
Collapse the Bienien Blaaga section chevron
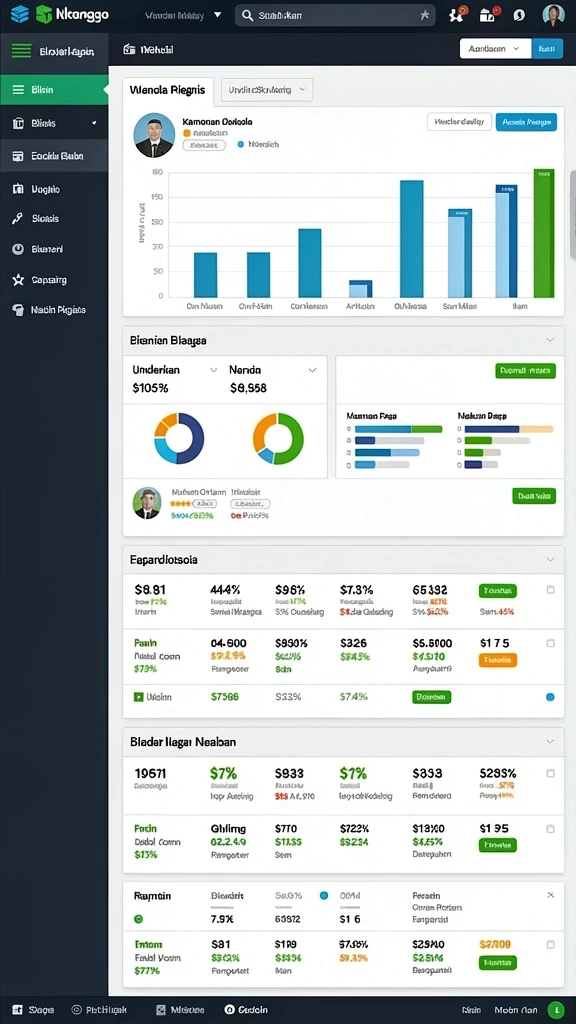550,340
